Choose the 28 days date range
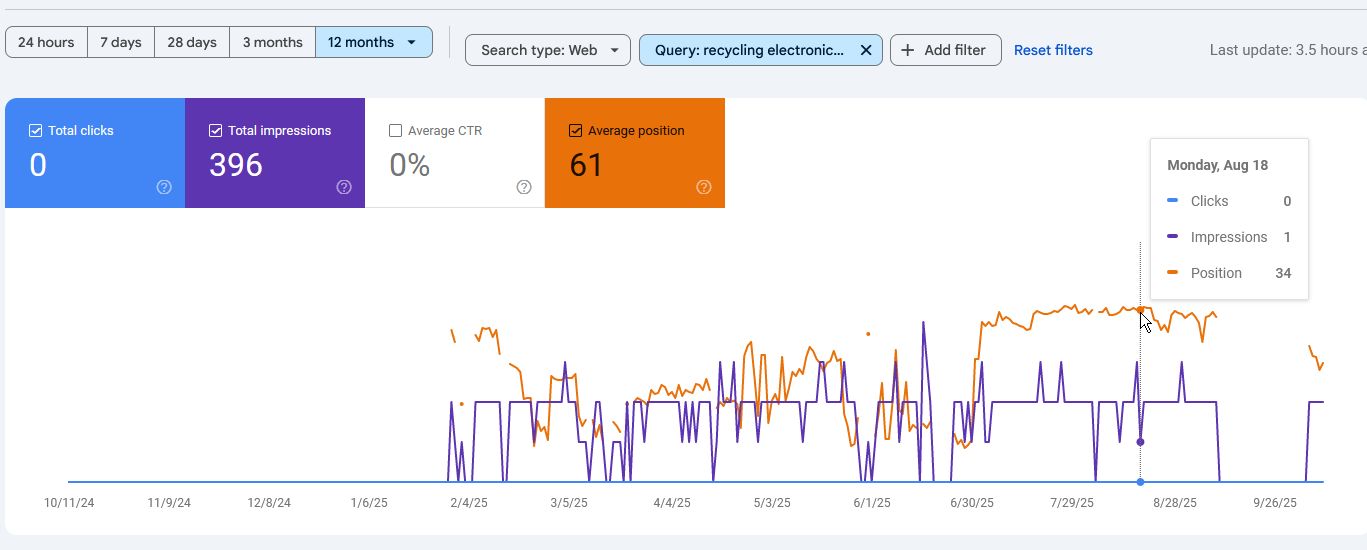 pos(192,42)
